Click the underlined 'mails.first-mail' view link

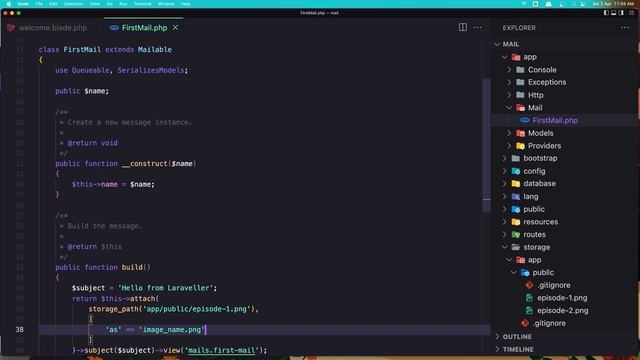222,350
